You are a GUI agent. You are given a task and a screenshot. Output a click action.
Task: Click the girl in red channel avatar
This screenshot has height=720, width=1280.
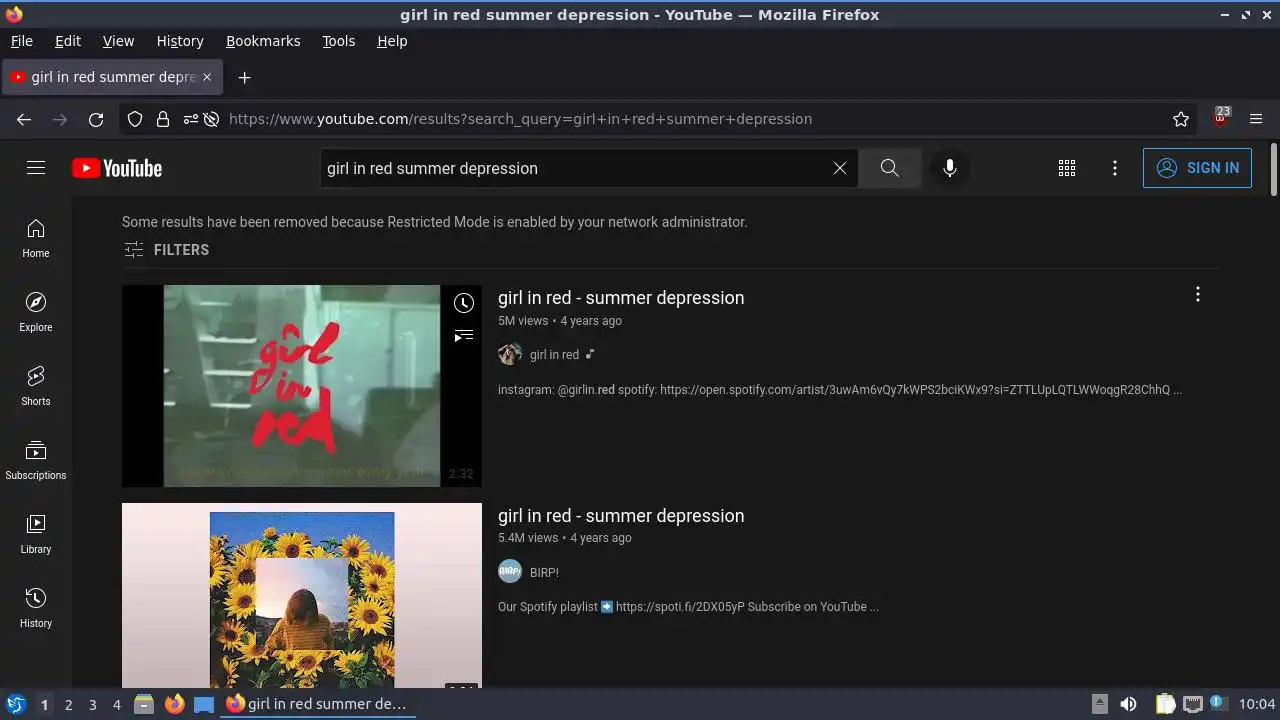pyautogui.click(x=510, y=354)
